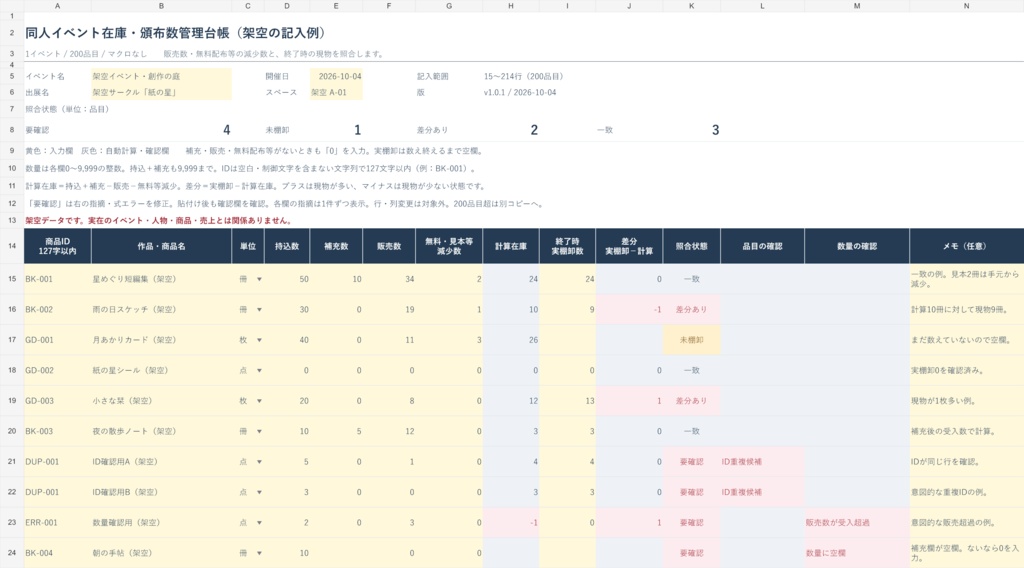This screenshot has height=568, width=1024.
Task: Click 要確認 status in BK-004 row
Action: (691, 554)
